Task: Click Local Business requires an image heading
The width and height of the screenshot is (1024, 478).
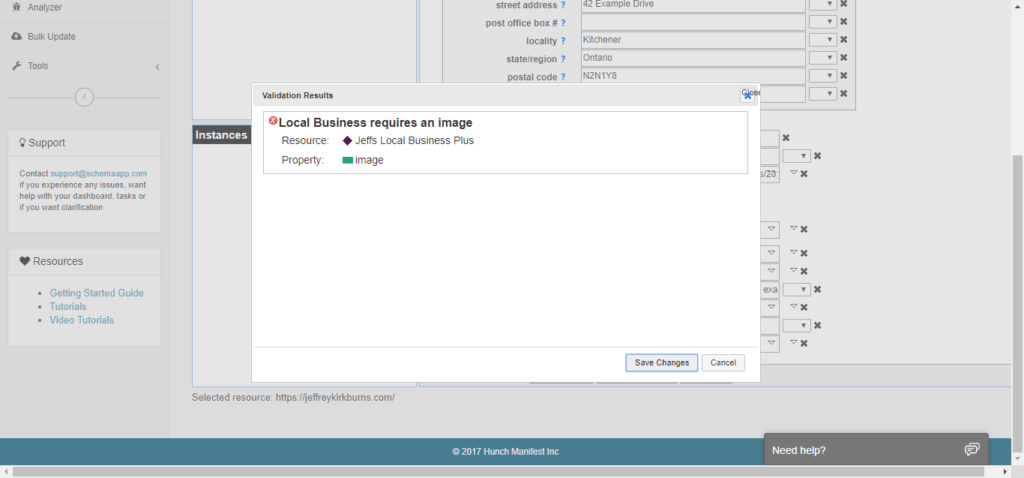Action: pos(376,123)
